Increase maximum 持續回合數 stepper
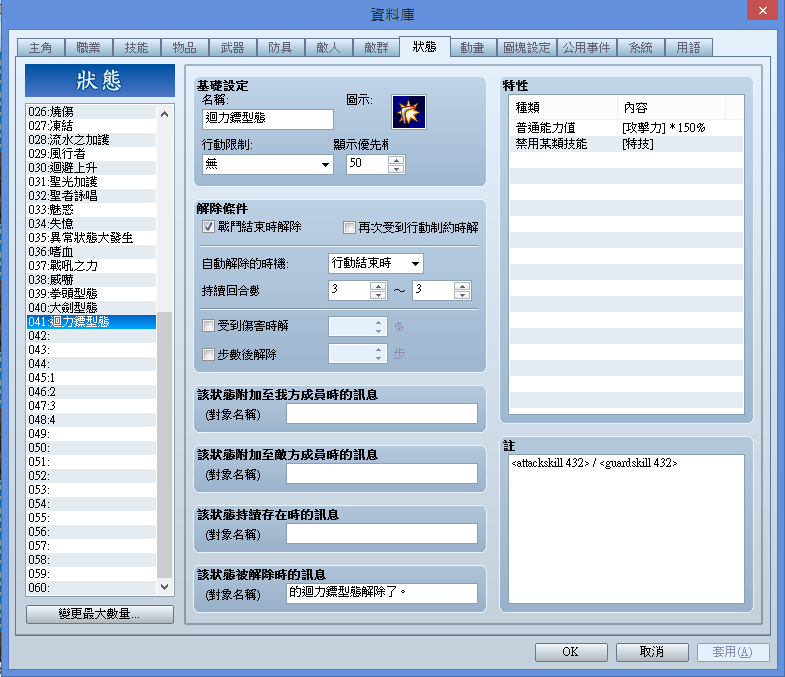The width and height of the screenshot is (785, 677). click(462, 286)
